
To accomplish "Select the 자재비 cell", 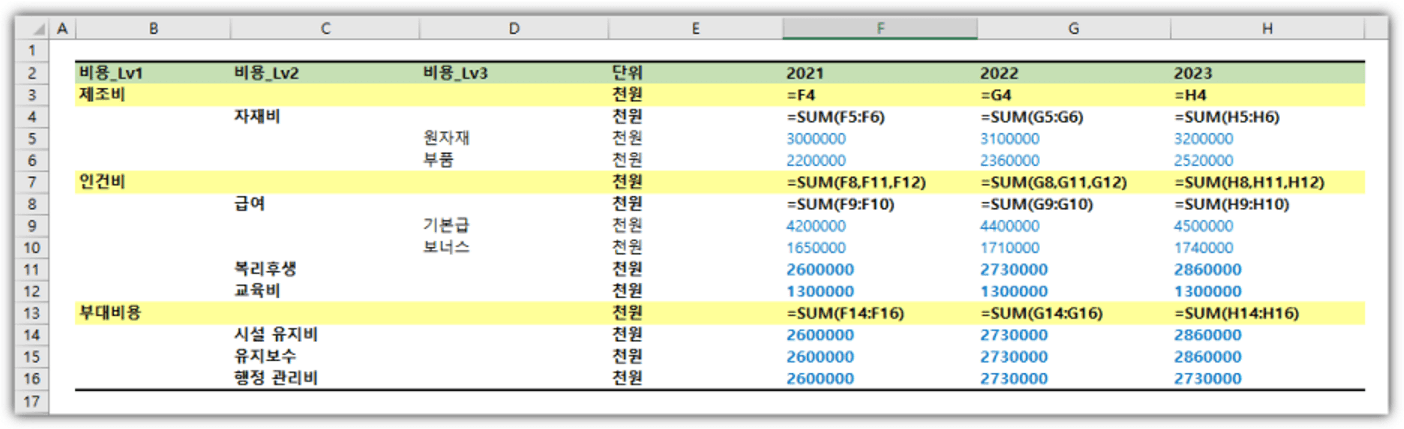I will (x=326, y=117).
